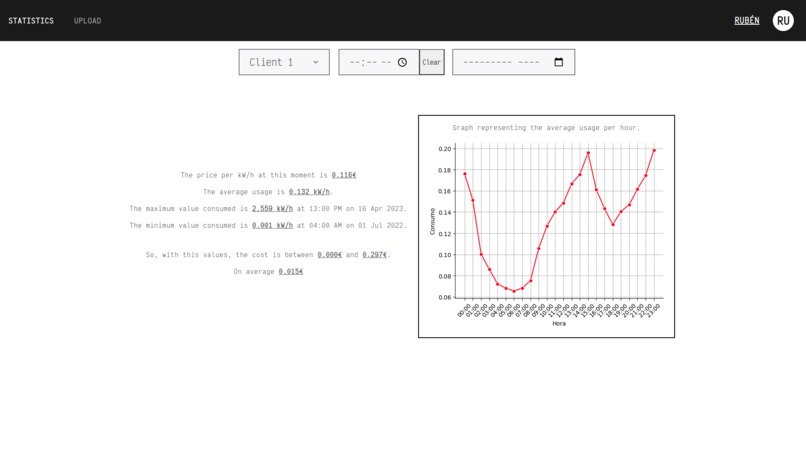Expand the Client 1 dropdown

coord(284,62)
